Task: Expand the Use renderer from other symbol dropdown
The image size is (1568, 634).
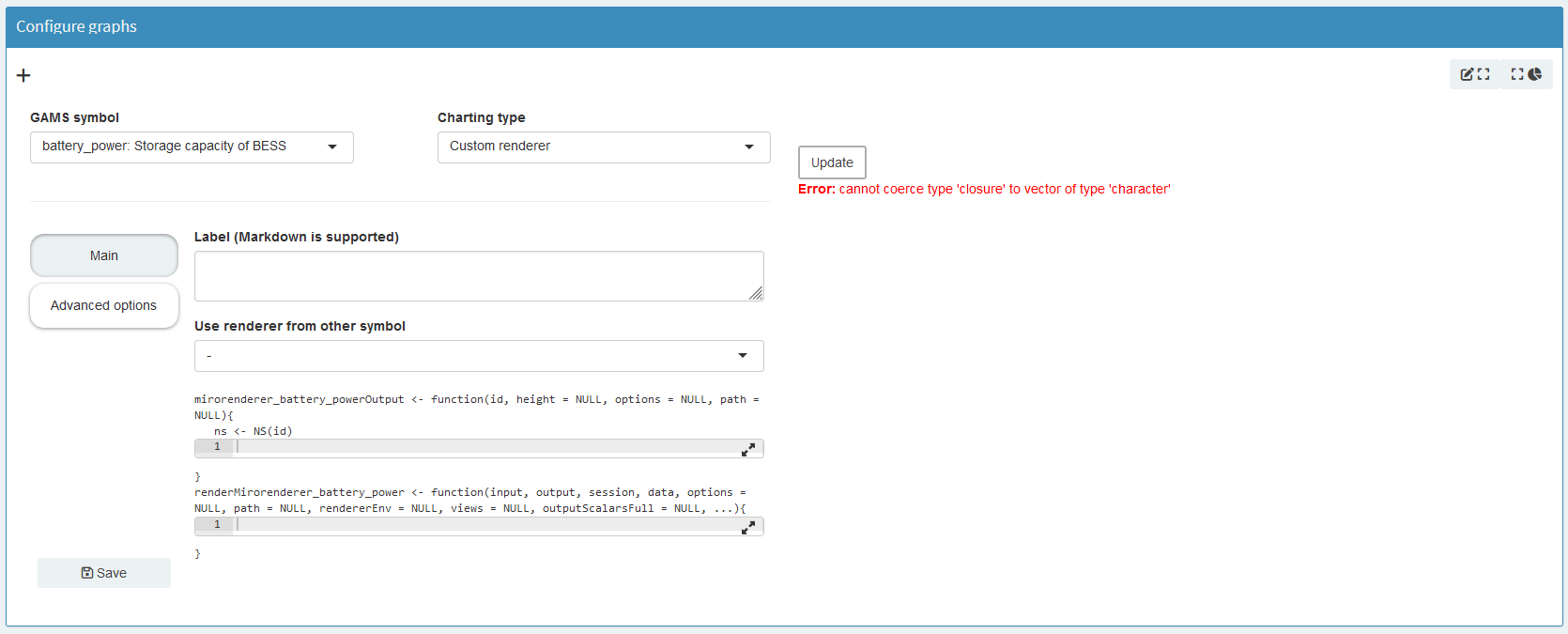Action: 478,356
